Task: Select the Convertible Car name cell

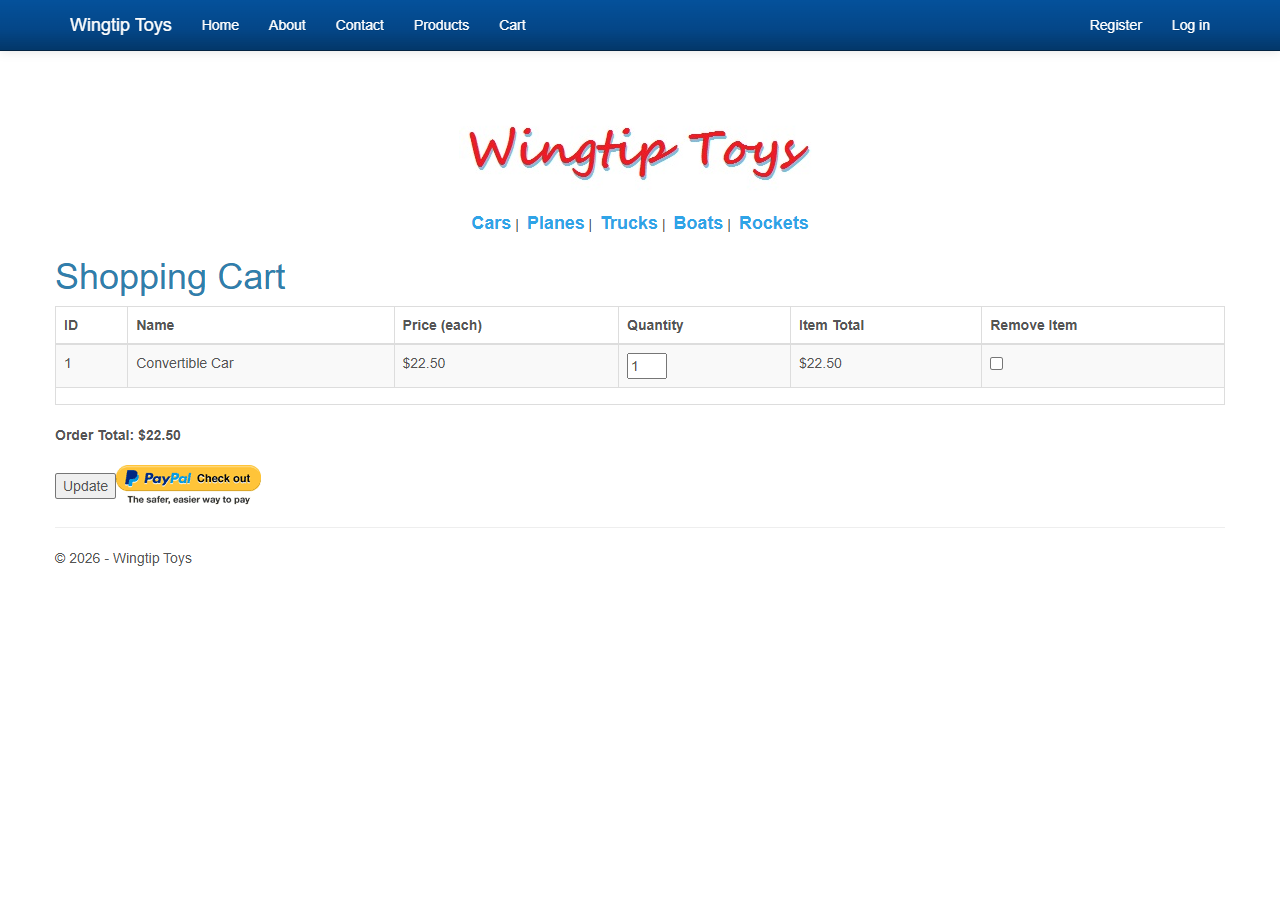Action: pos(185,363)
